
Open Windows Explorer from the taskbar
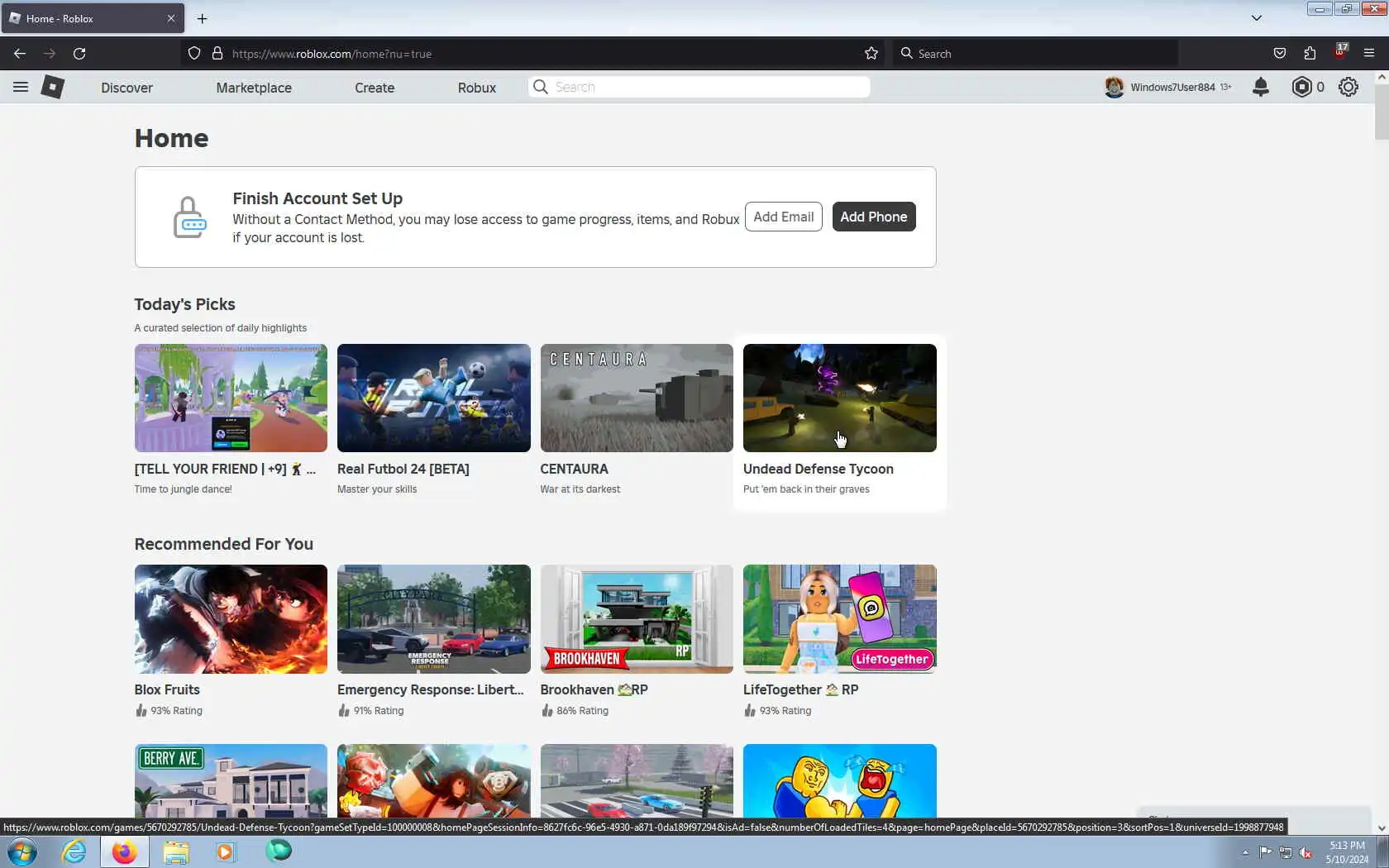[x=175, y=851]
